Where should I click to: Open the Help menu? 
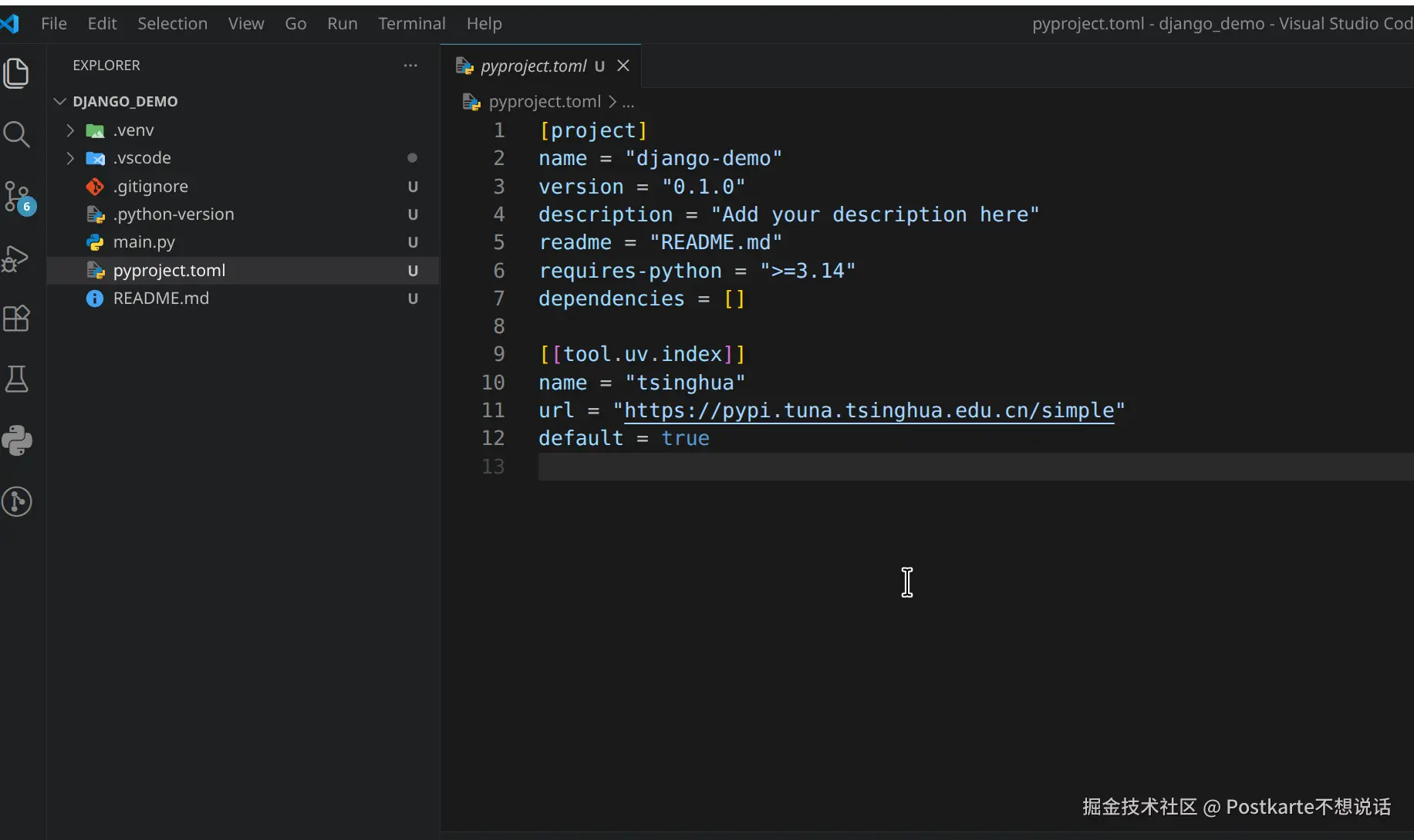click(484, 24)
